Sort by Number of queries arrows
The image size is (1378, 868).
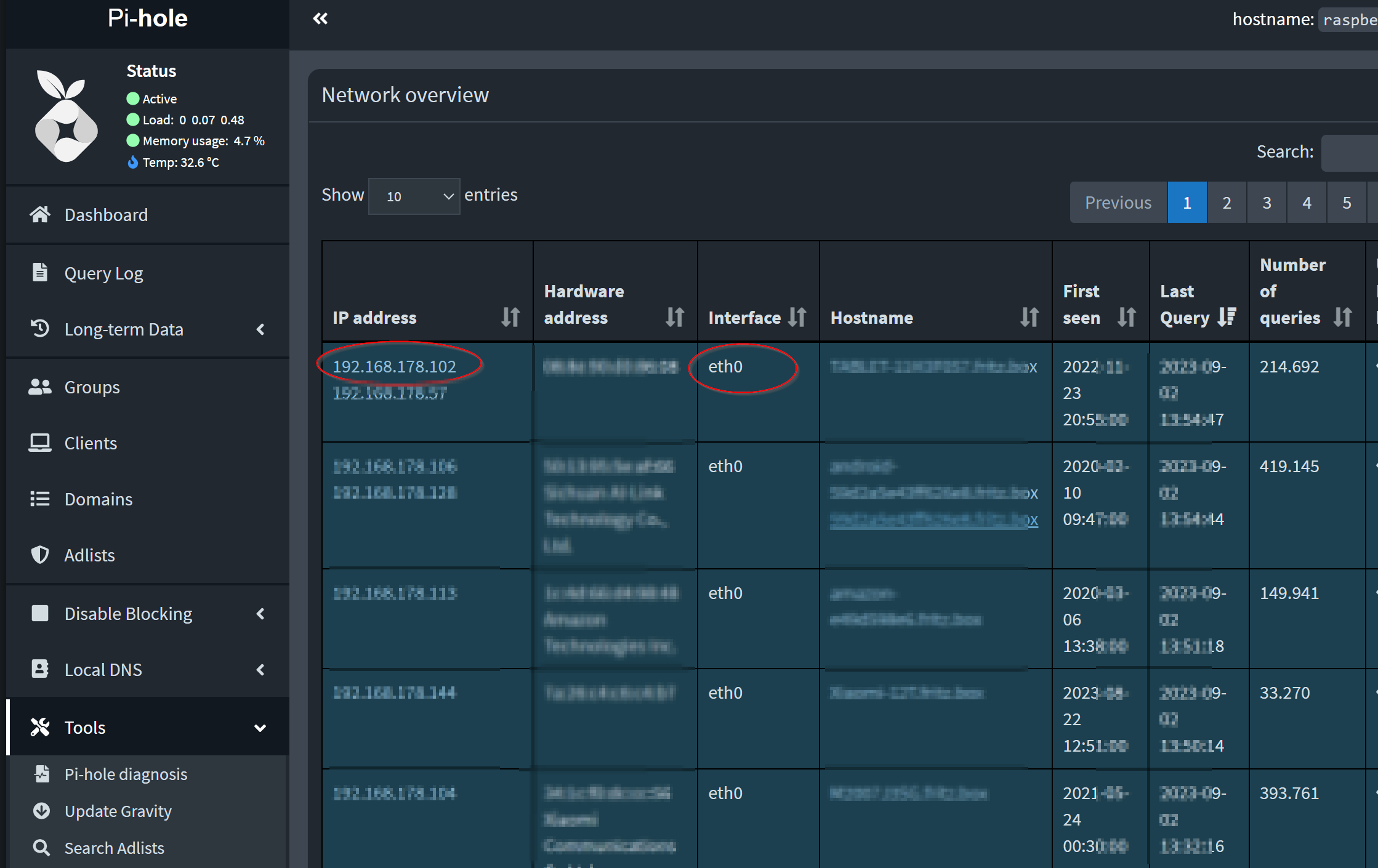tap(1343, 317)
